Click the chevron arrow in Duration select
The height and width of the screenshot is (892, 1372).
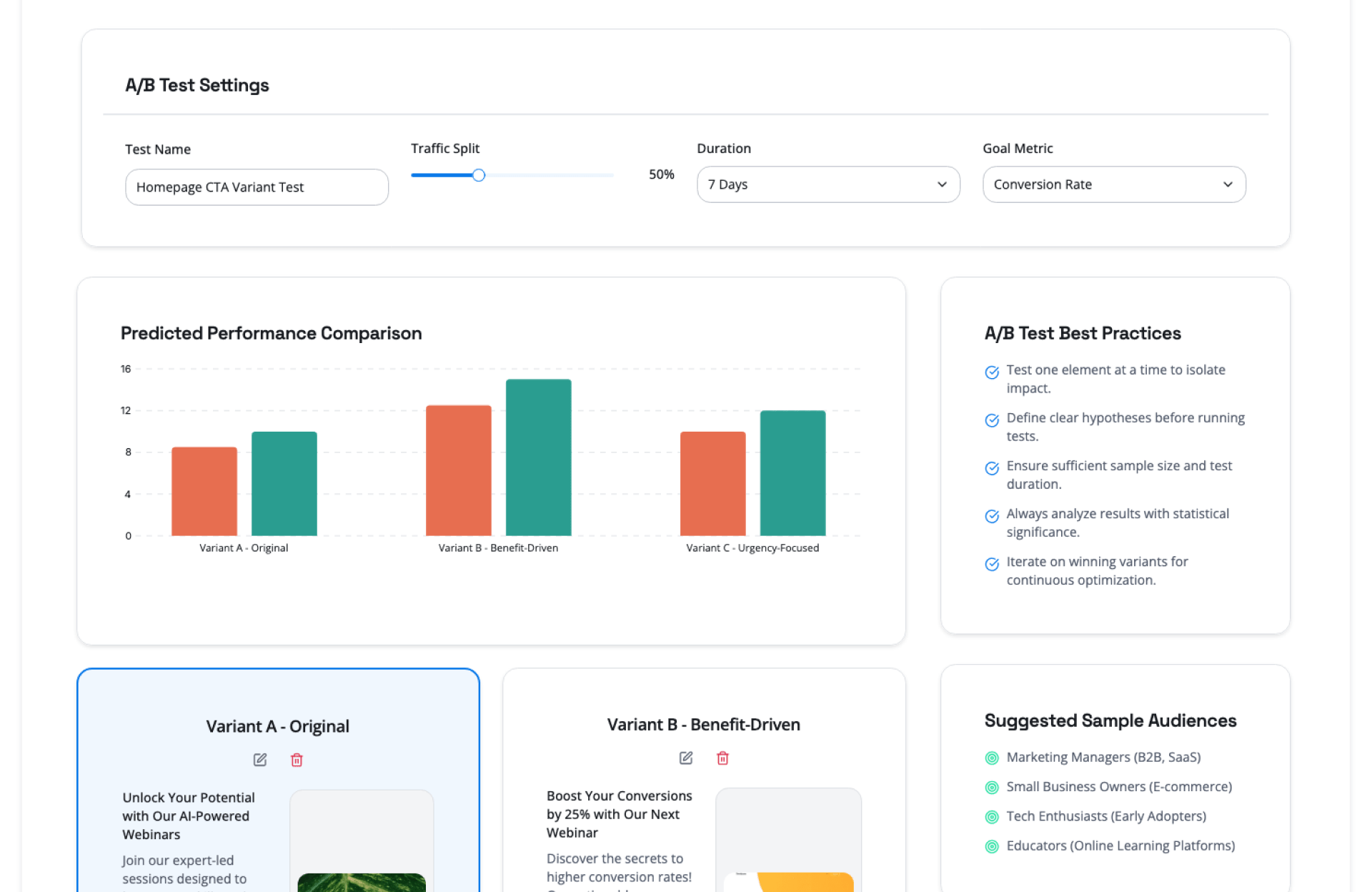[942, 184]
